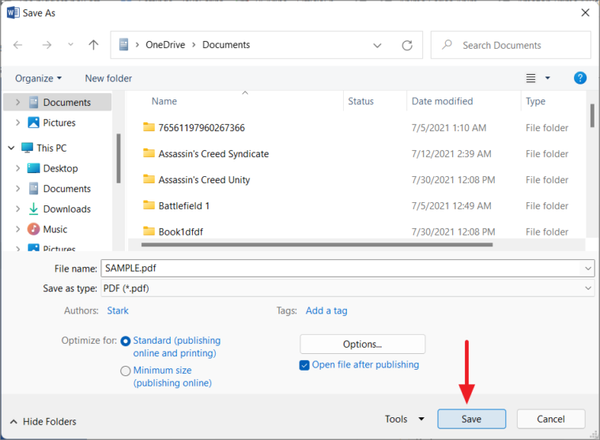600x440 pixels.
Task: Select the Music icon in sidebar
Action: 34,229
